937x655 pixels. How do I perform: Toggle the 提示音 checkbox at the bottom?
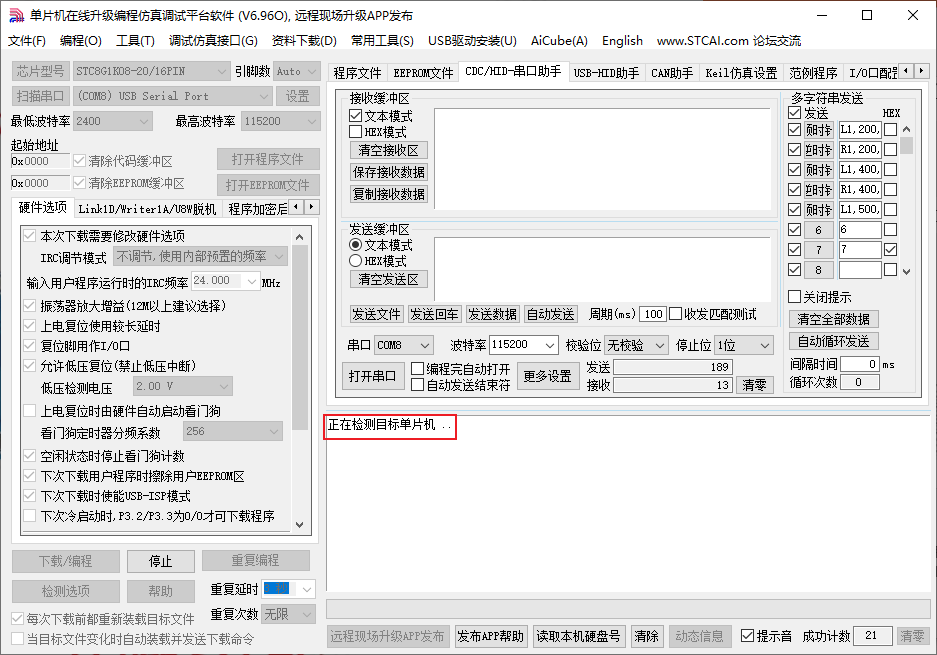(x=745, y=635)
